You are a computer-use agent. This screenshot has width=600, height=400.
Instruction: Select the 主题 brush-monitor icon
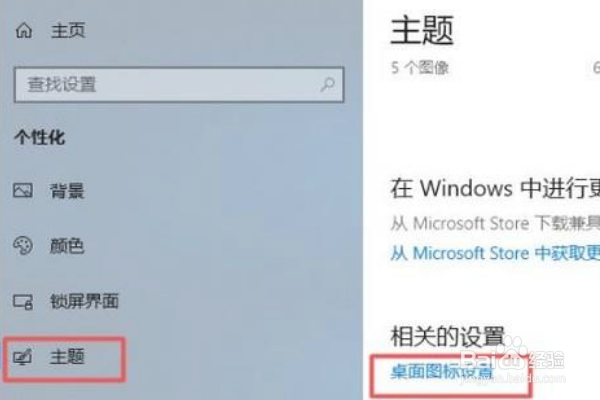(x=23, y=357)
